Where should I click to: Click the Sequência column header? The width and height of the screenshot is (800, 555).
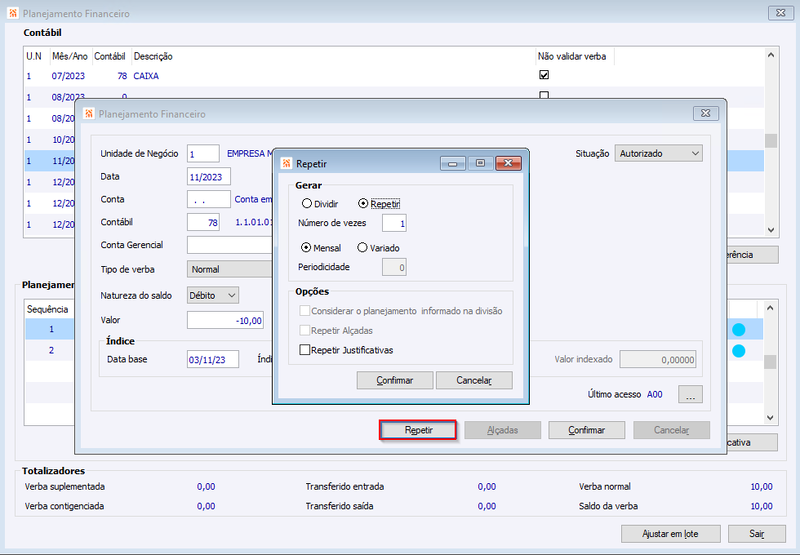tap(47, 309)
